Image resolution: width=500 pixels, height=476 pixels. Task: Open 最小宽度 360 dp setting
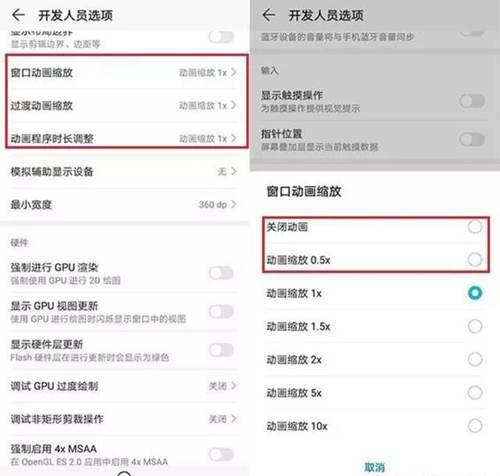pos(124,204)
